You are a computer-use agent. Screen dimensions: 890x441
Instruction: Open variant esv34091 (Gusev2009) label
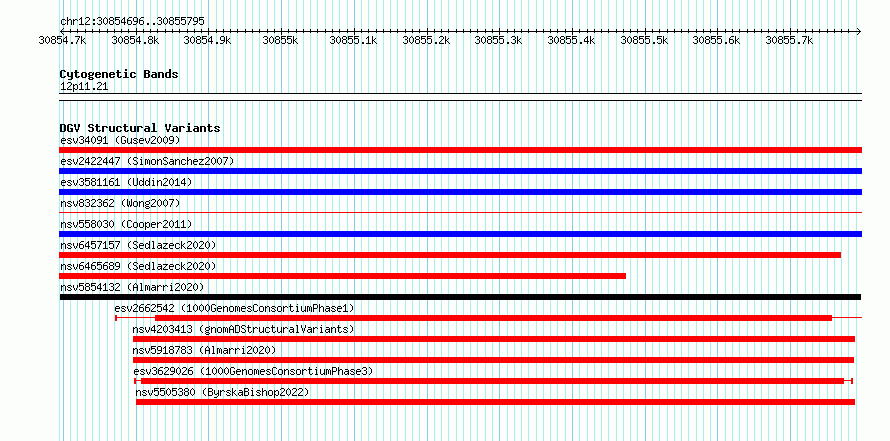pos(120,140)
